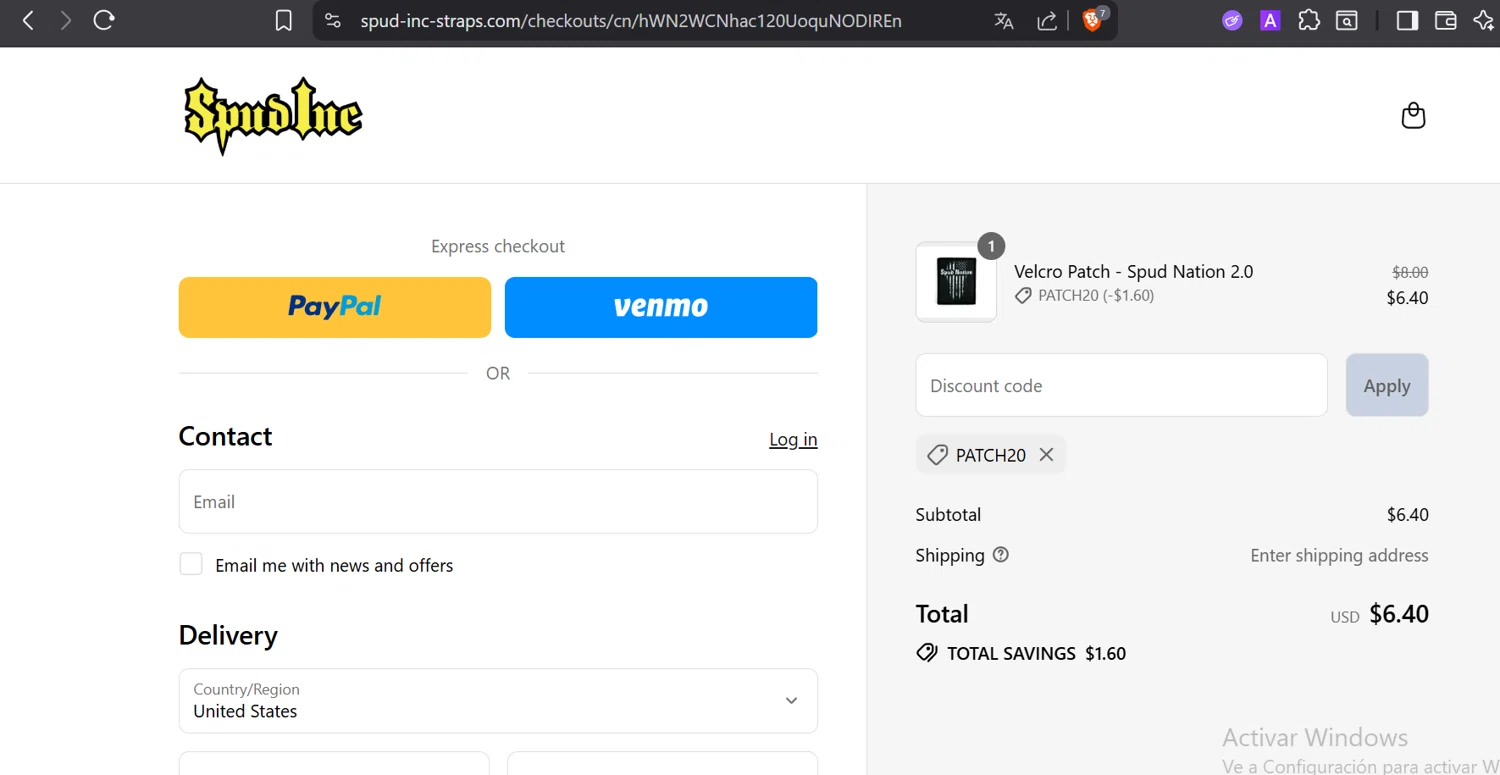
Task: Go forward in browser history
Action: (x=66, y=20)
